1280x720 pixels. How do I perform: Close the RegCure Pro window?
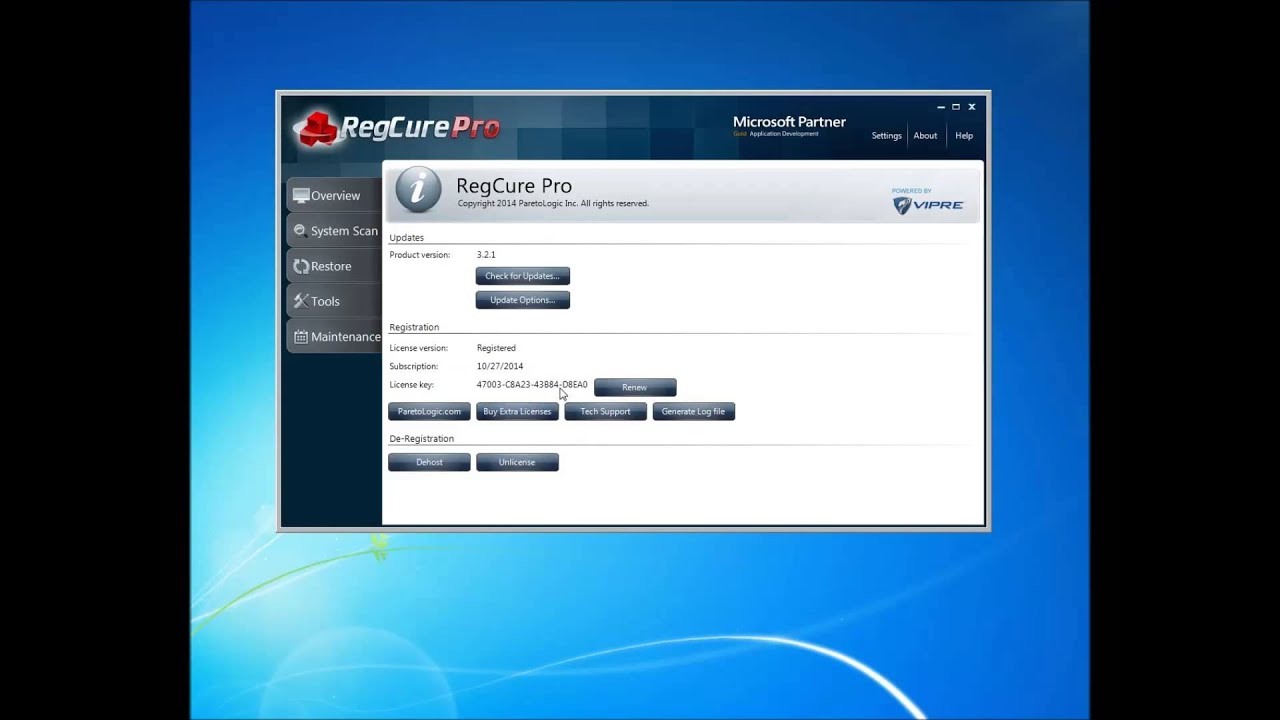(x=971, y=107)
